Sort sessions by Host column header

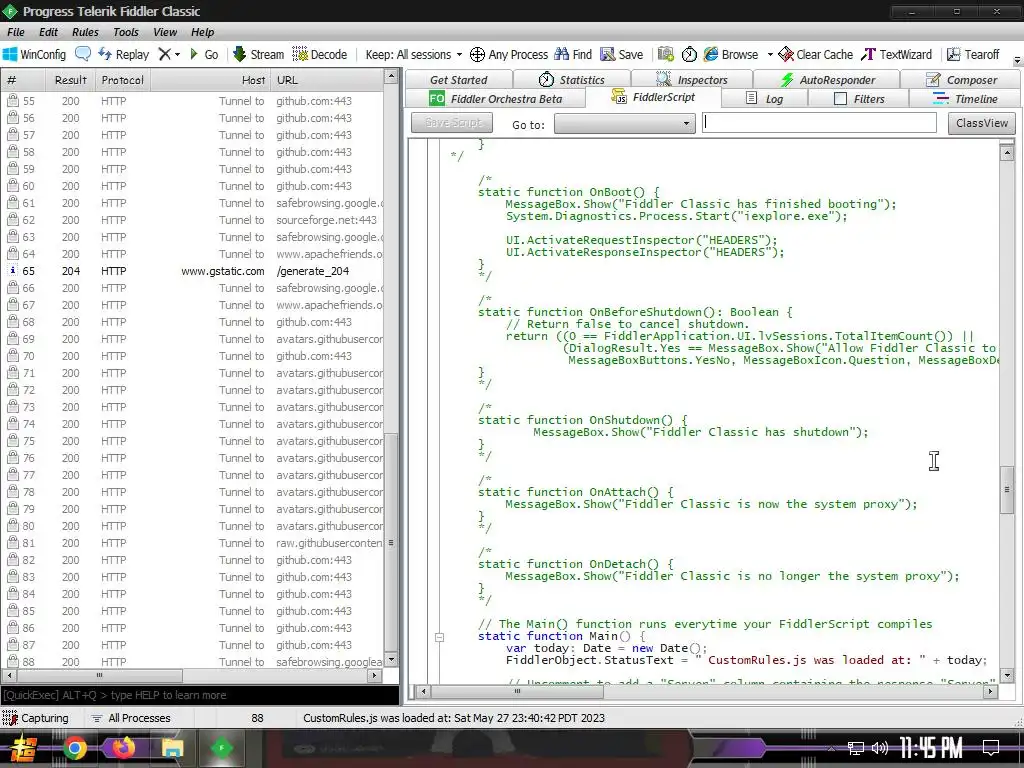tap(210, 80)
